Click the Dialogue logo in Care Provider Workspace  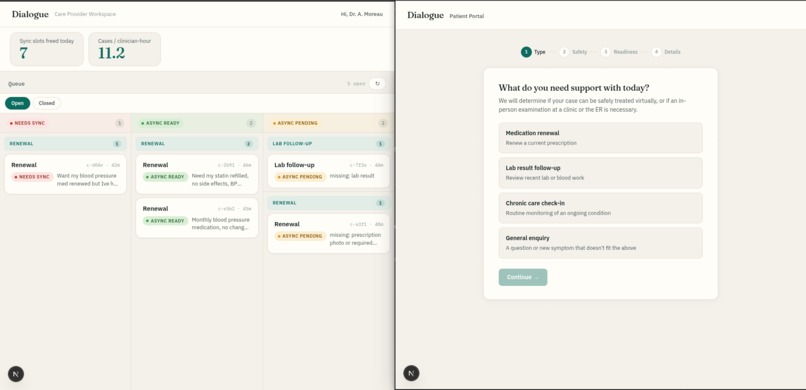click(30, 14)
